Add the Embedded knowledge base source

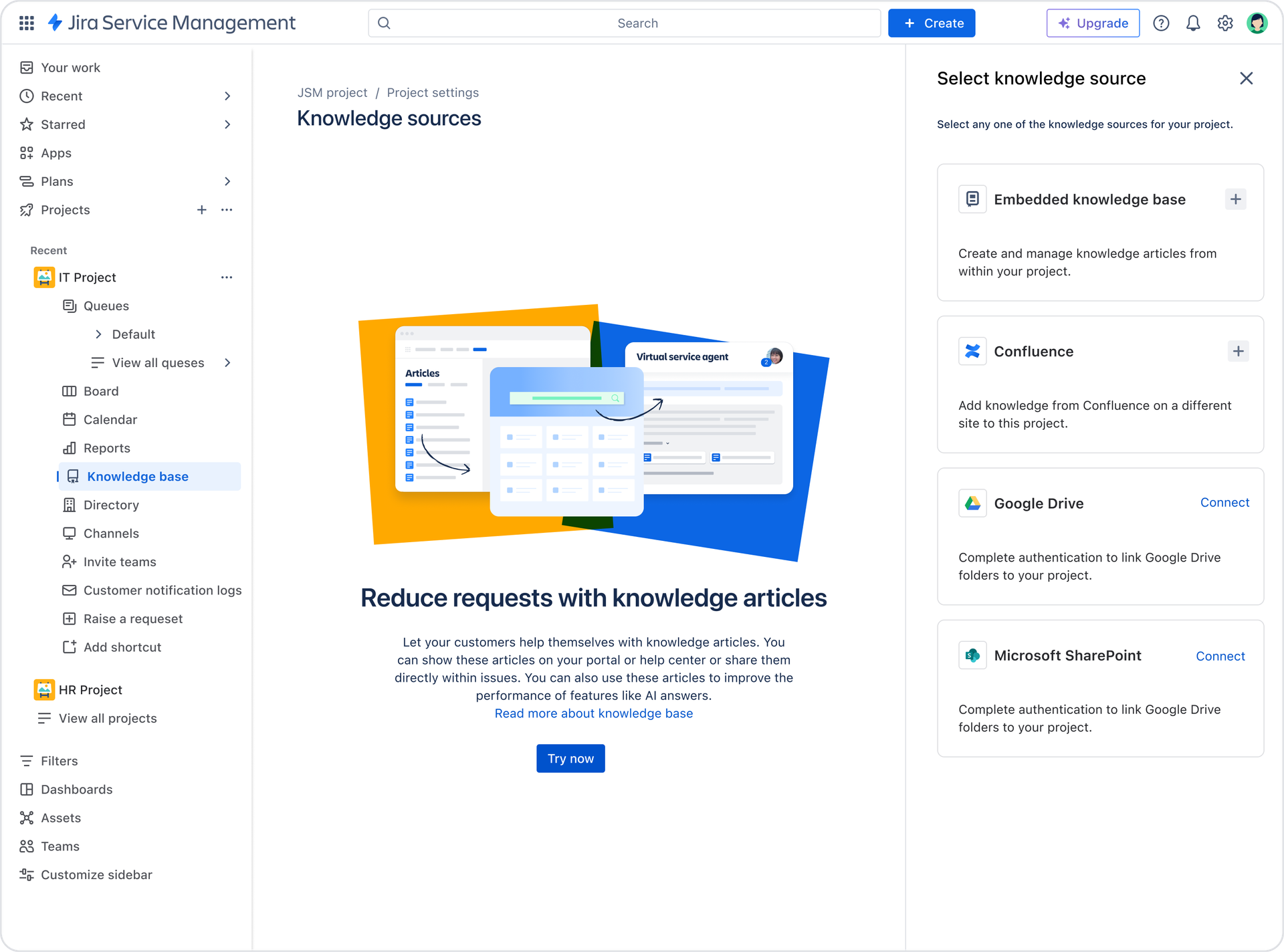point(1235,199)
